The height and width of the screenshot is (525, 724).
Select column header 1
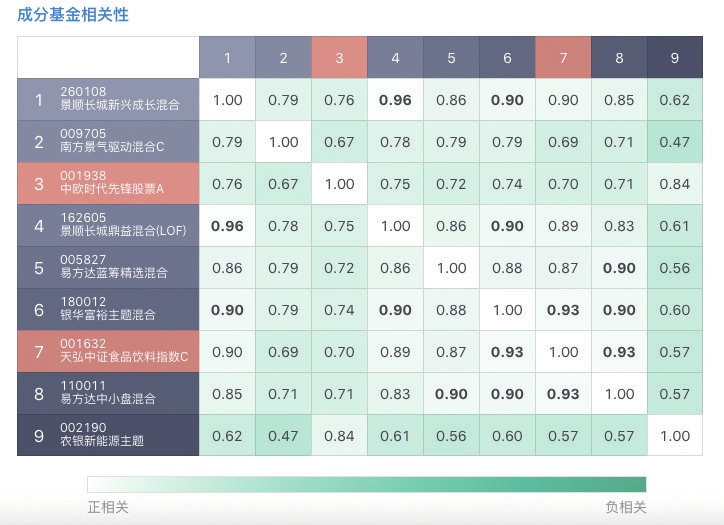(x=227, y=58)
